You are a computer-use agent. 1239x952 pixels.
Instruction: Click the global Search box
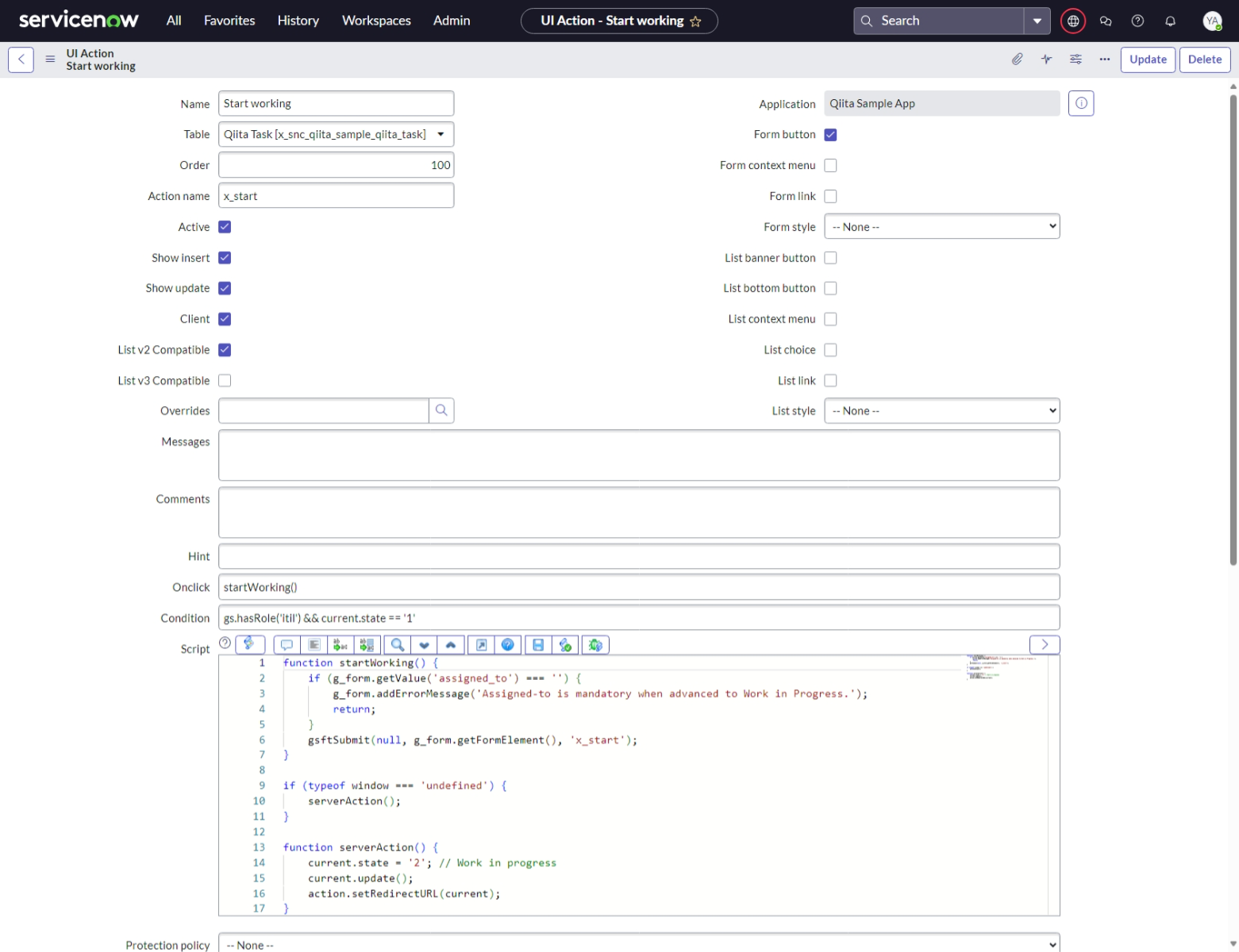(x=939, y=21)
